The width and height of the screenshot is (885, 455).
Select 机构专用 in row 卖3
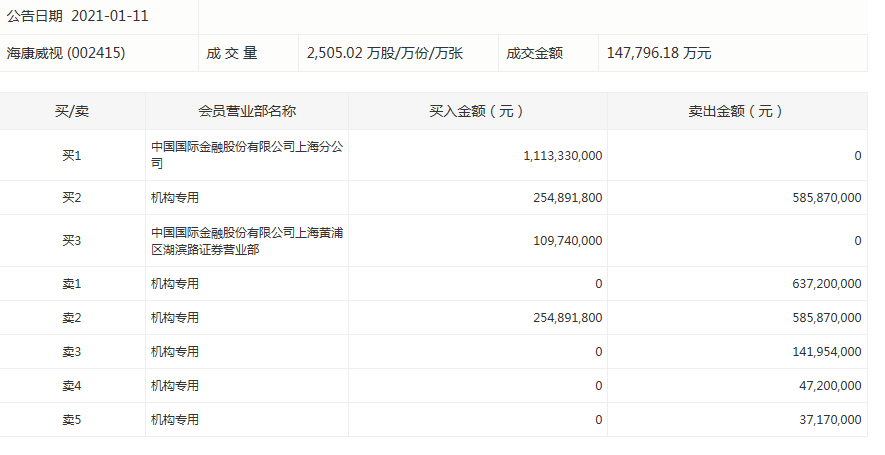tap(175, 352)
